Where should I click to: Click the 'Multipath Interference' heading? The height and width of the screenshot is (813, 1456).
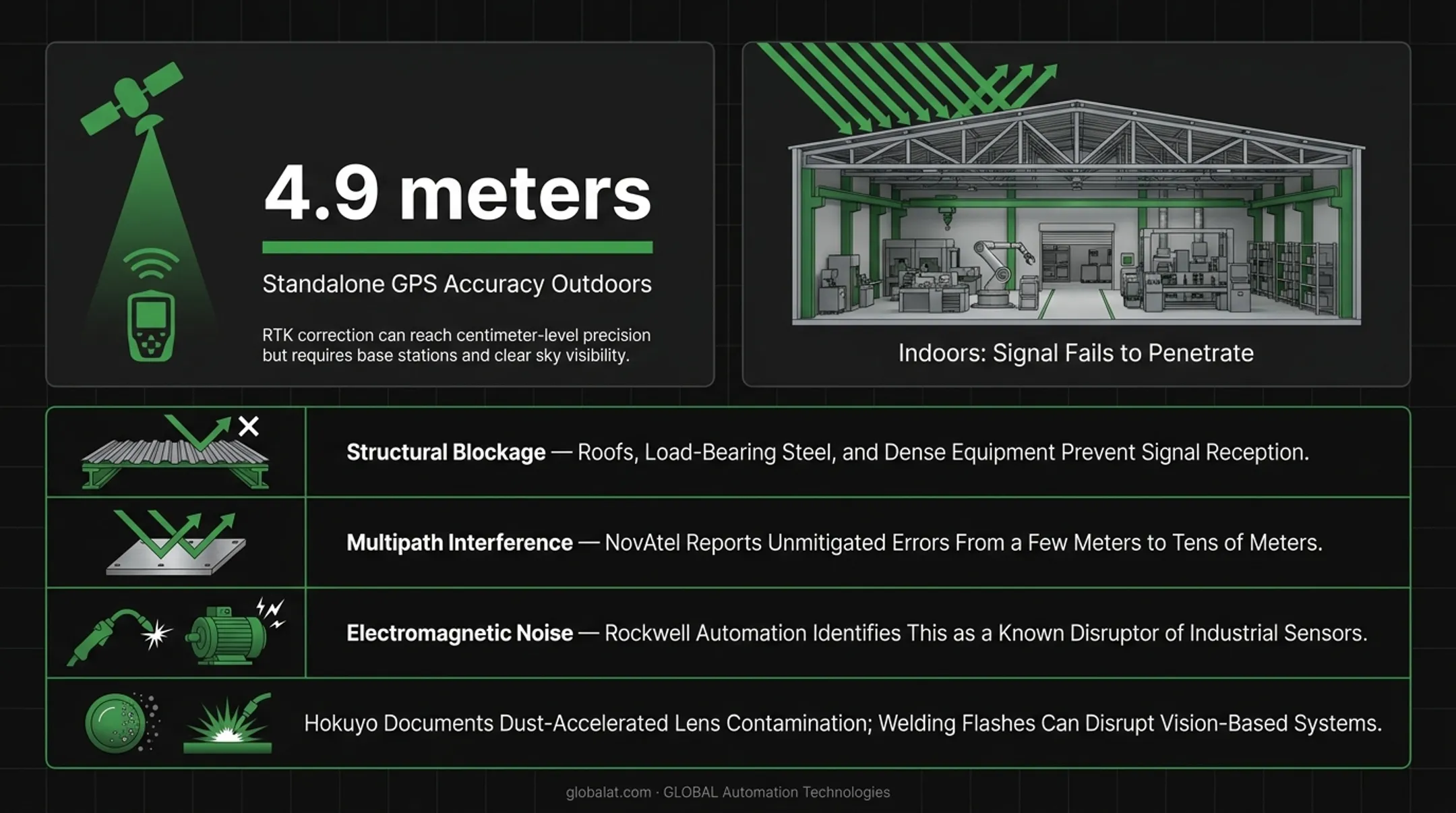pos(459,543)
